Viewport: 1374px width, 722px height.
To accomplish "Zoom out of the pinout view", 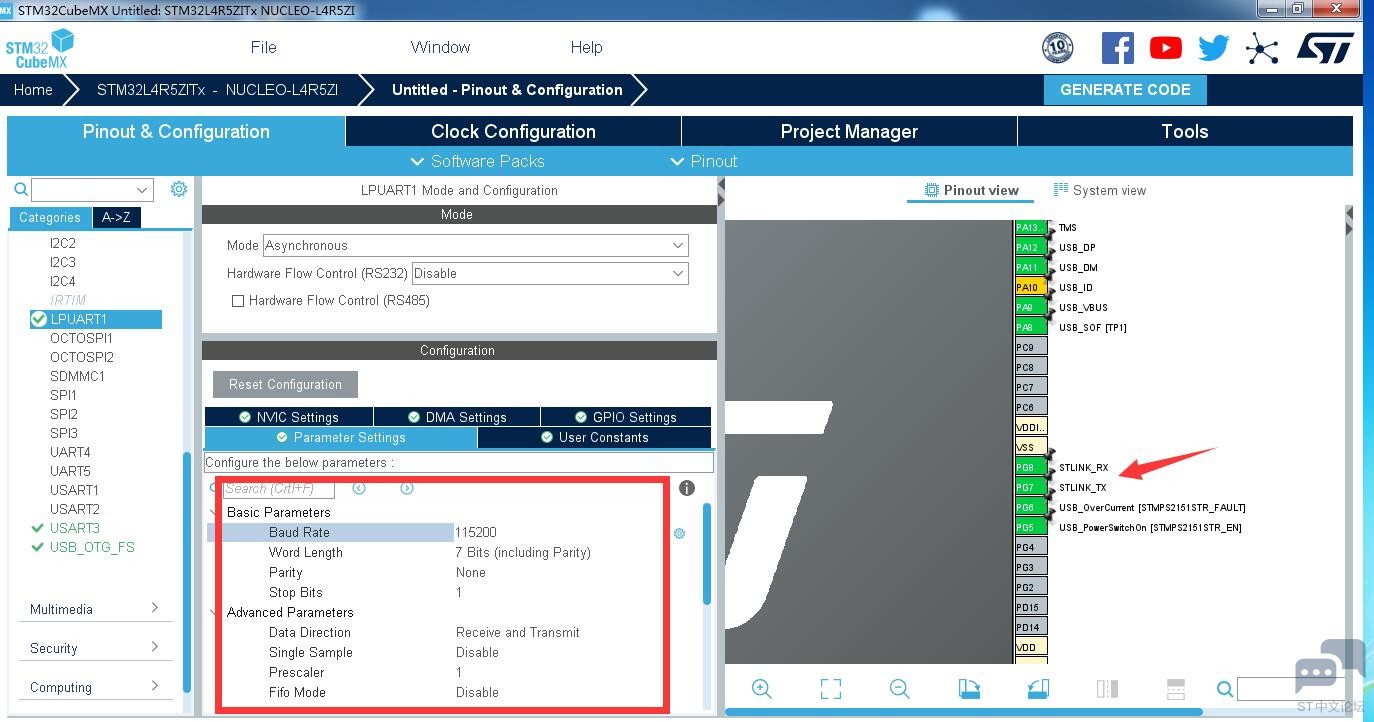I will coord(899,689).
